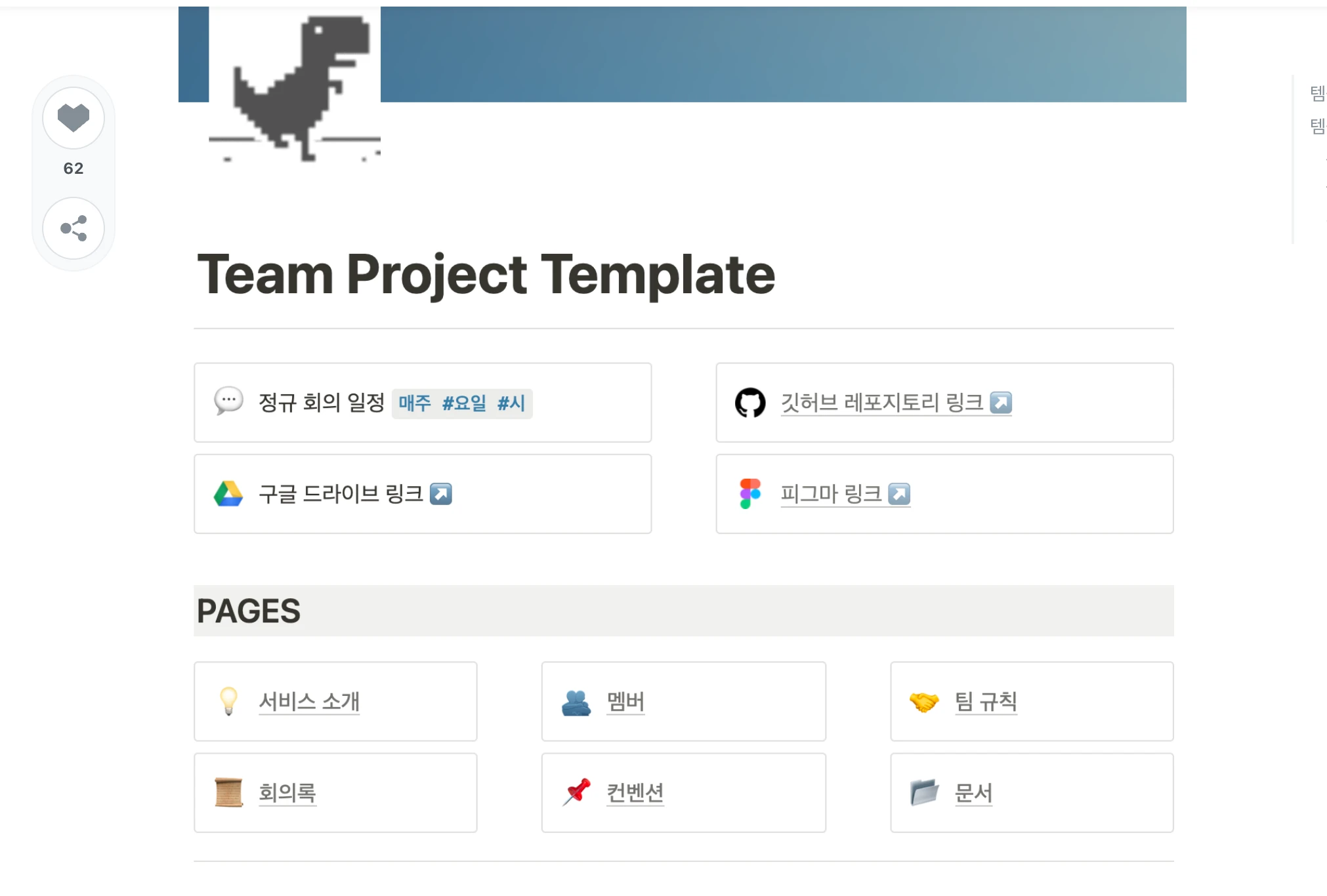Viewport: 1327px width, 896px height.
Task: Click the 매주 #요일 #시 tag
Action: tap(462, 403)
